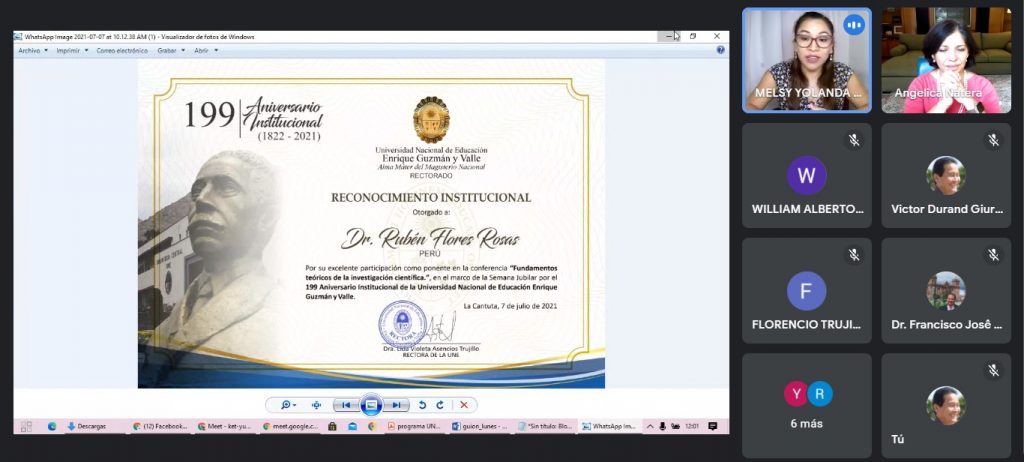Click the Tú self-view profile photo
This screenshot has width=1024, height=462.
[946, 405]
